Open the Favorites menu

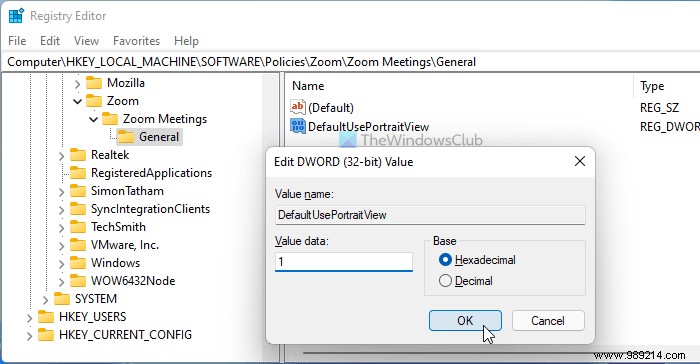(137, 41)
